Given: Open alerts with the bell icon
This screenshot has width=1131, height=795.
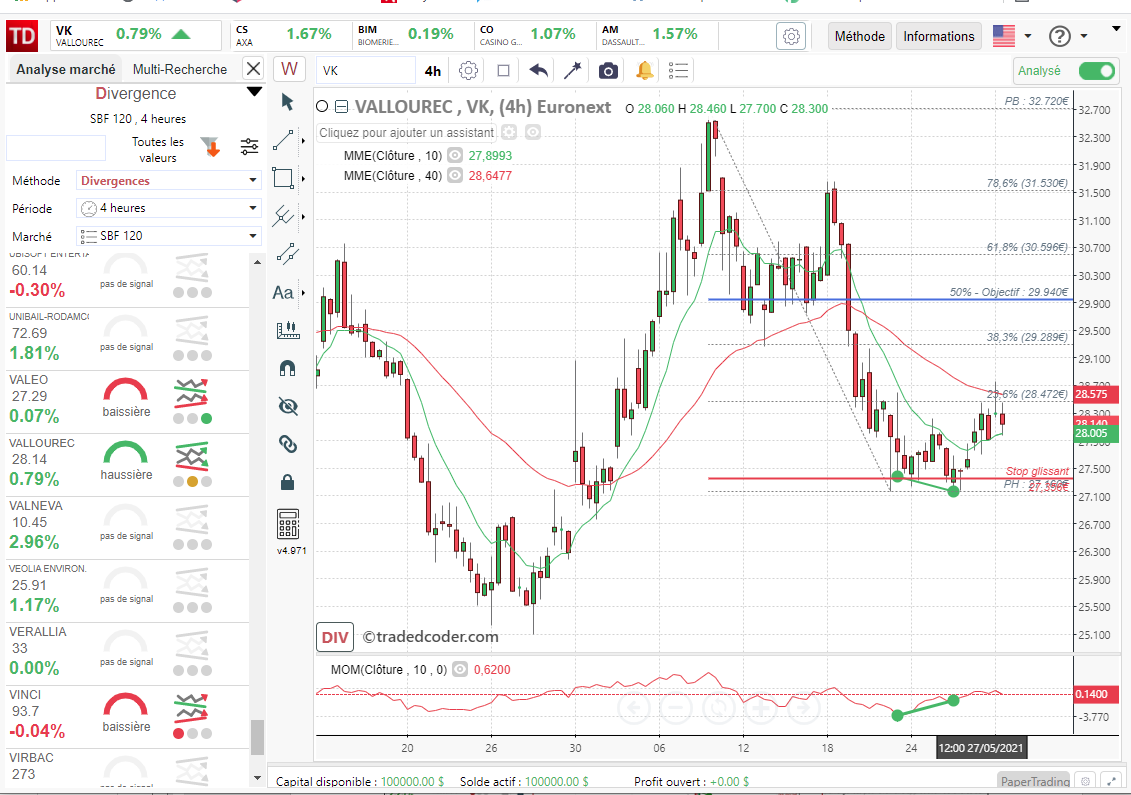Looking at the screenshot, I should (644, 70).
